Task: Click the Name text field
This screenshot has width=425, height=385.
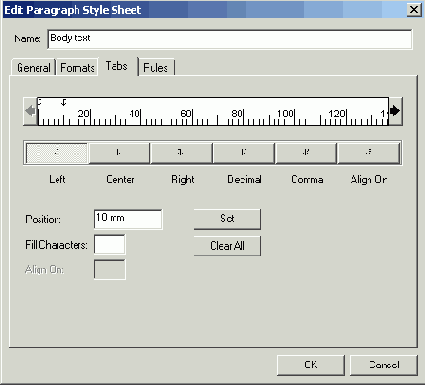Action: click(x=230, y=39)
